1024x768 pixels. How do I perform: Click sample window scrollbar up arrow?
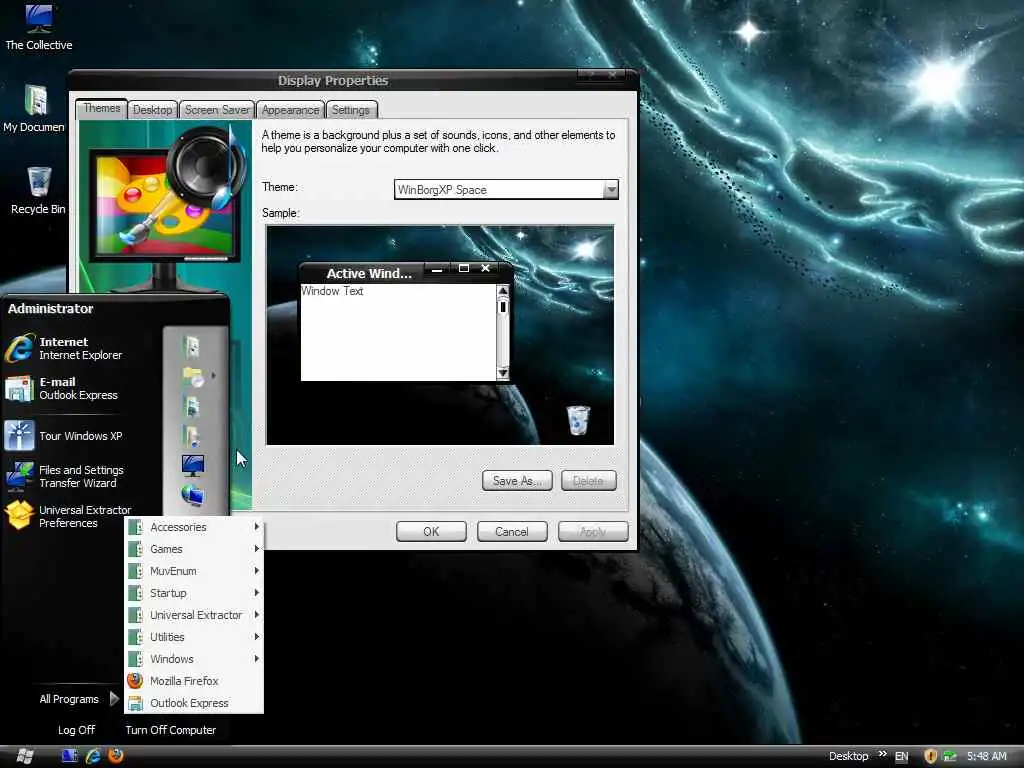pos(503,291)
